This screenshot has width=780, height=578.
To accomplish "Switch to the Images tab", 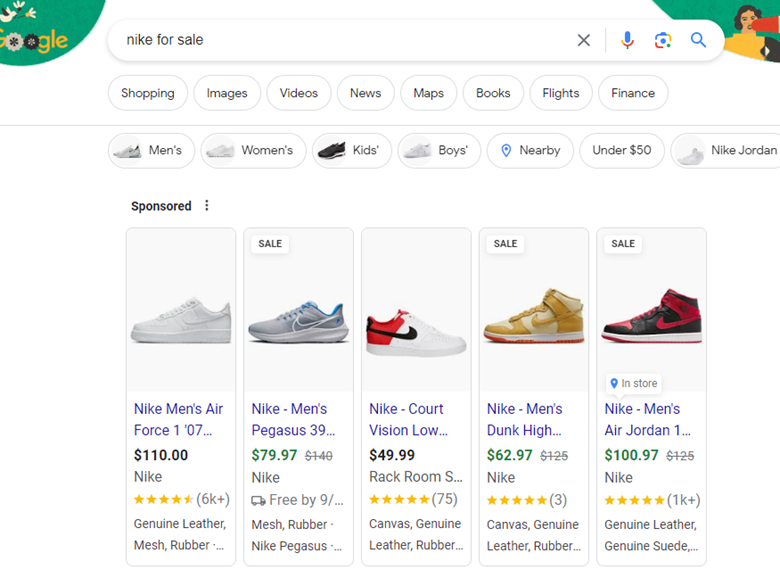I will (227, 93).
